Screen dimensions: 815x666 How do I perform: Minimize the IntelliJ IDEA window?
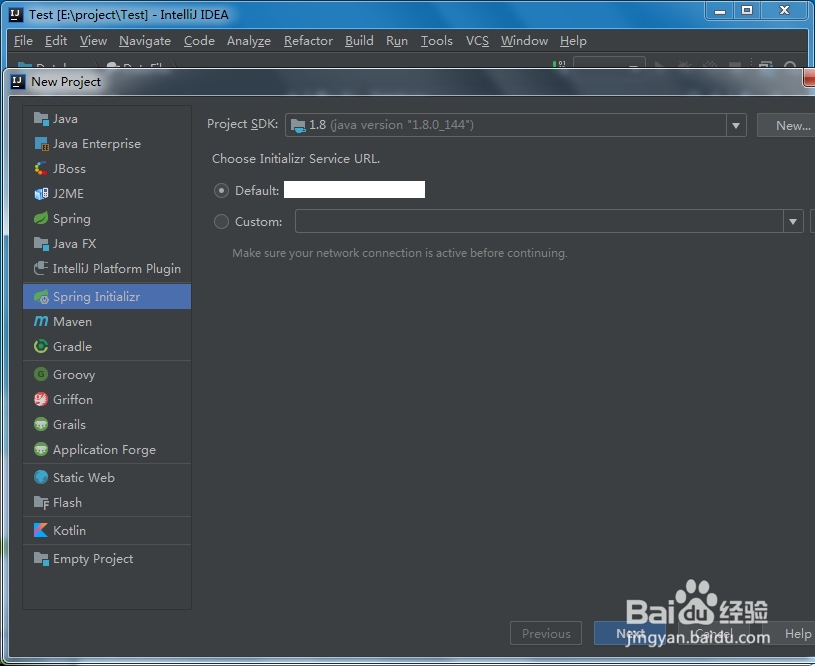coord(720,10)
